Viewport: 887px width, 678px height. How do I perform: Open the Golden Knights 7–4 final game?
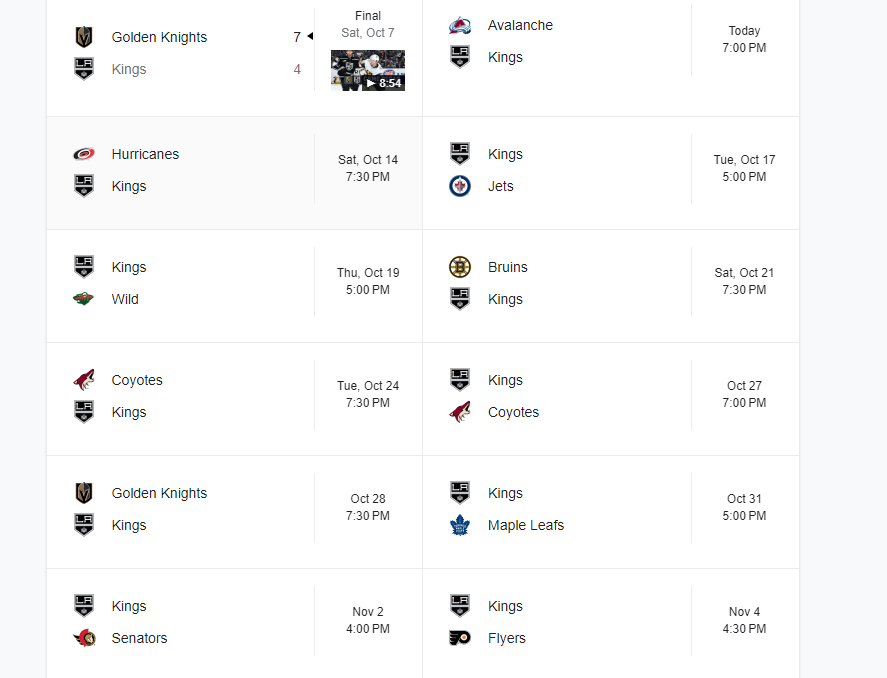click(x=235, y=58)
